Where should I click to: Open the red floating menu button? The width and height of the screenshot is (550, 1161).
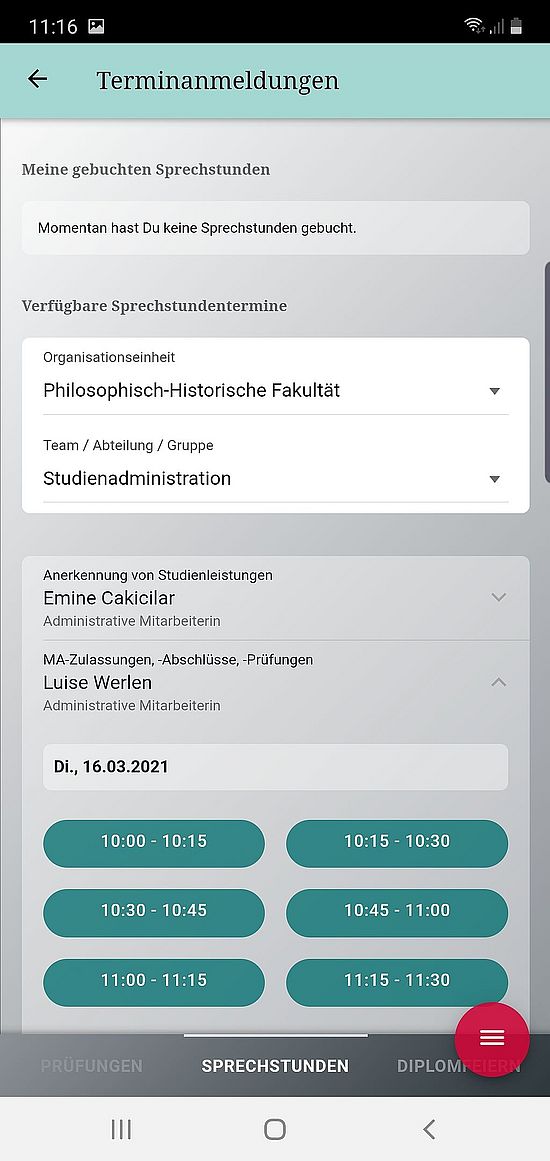click(492, 1039)
